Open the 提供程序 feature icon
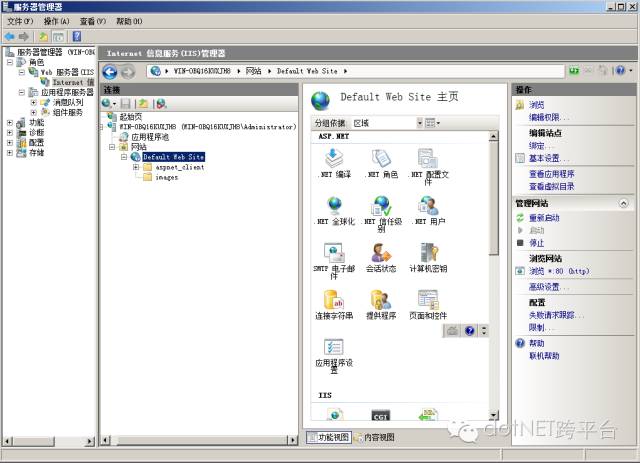This screenshot has width=640, height=463. 381,305
